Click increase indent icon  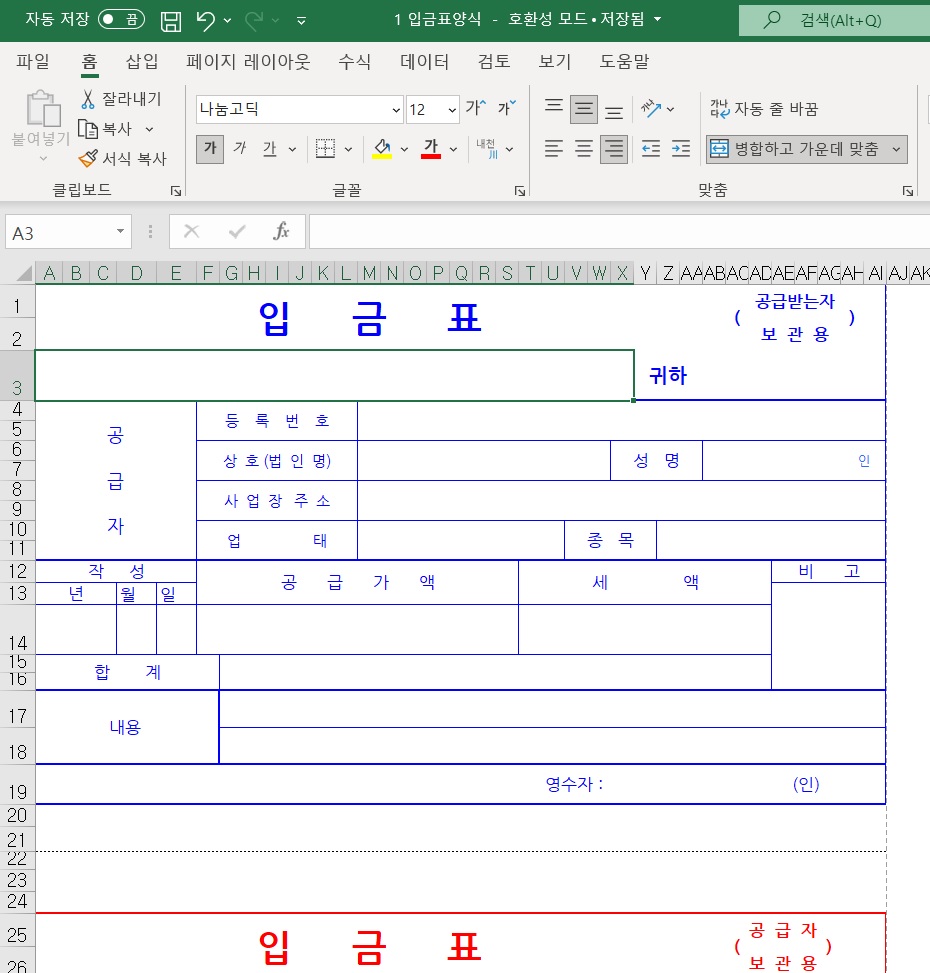(x=681, y=149)
